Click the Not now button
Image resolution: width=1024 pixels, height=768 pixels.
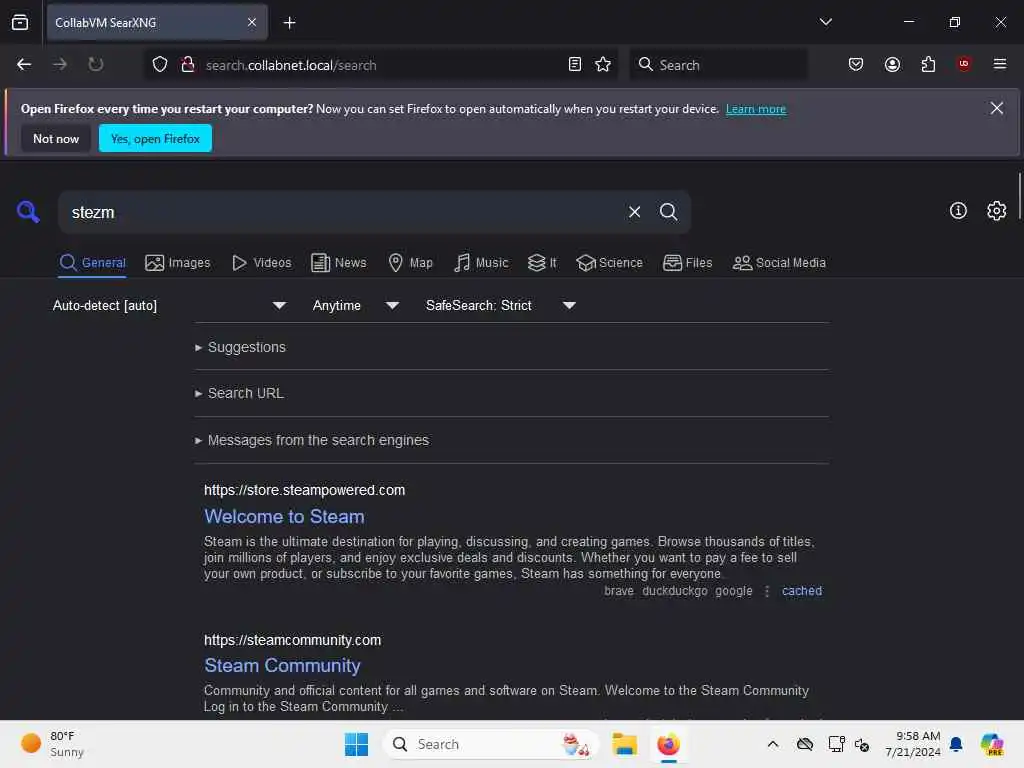tap(56, 138)
